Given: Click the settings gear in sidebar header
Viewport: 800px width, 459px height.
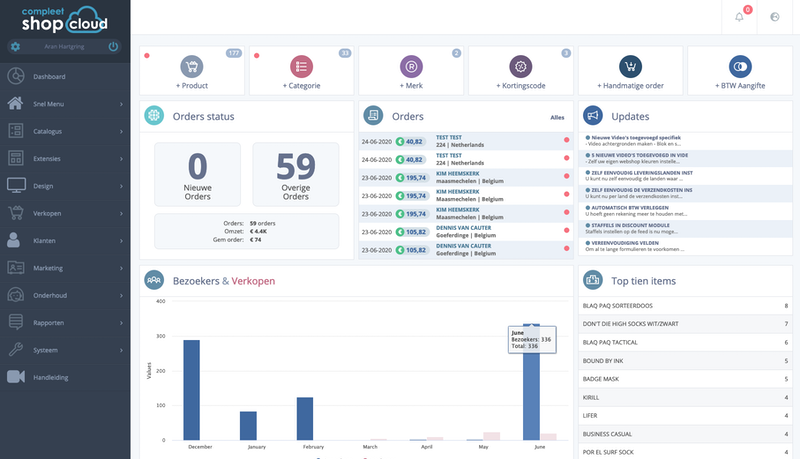Looking at the screenshot, I should pyautogui.click(x=15, y=46).
